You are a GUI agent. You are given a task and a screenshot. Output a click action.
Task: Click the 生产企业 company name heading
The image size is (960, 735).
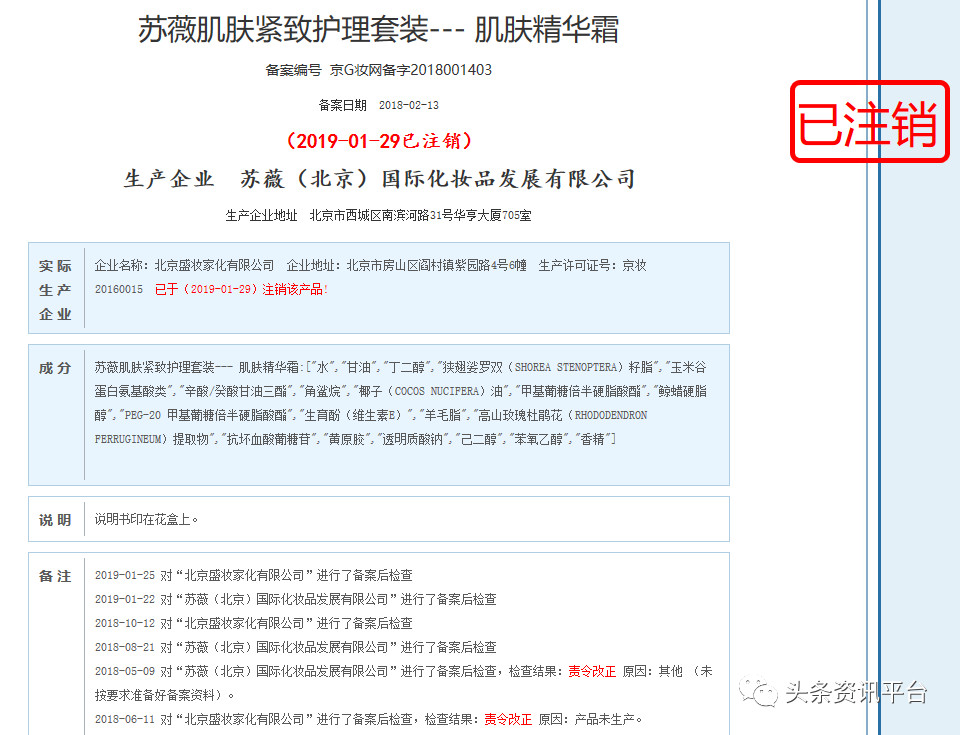[x=378, y=179]
